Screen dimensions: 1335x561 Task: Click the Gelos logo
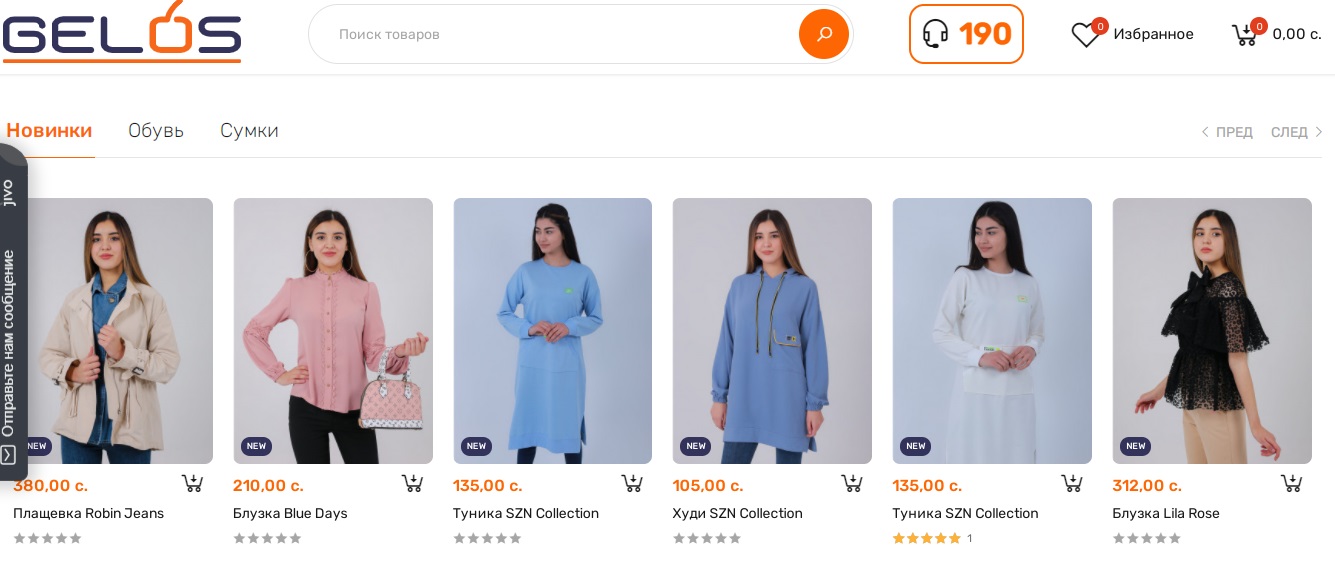pyautogui.click(x=122, y=33)
